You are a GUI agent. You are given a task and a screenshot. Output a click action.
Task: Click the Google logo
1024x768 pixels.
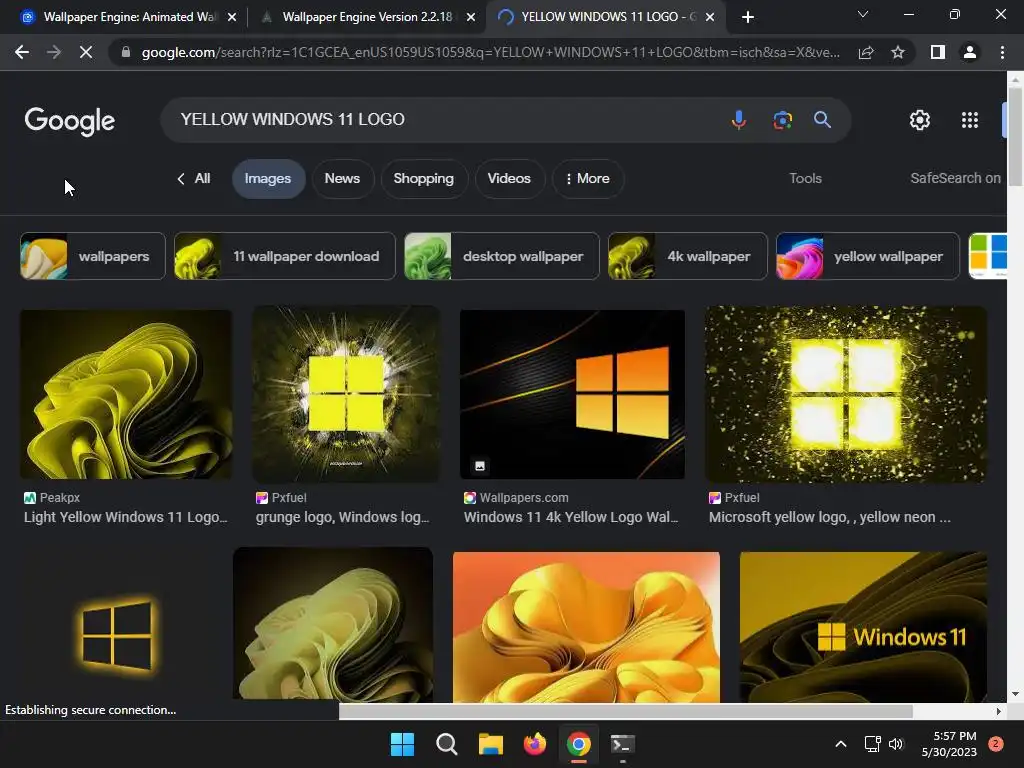pyautogui.click(x=70, y=121)
